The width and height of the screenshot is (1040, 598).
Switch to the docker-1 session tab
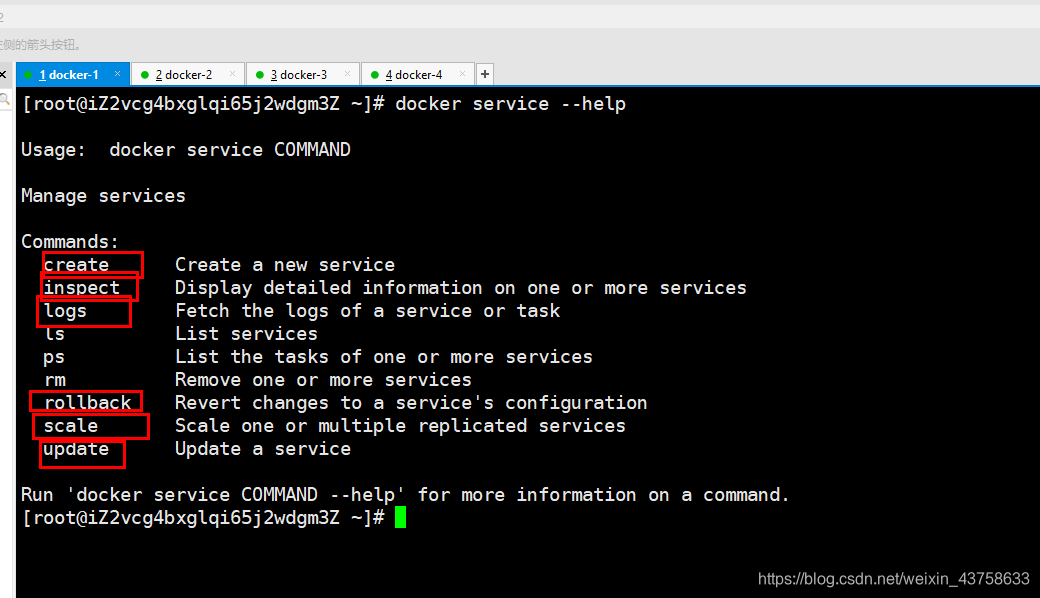[x=72, y=74]
